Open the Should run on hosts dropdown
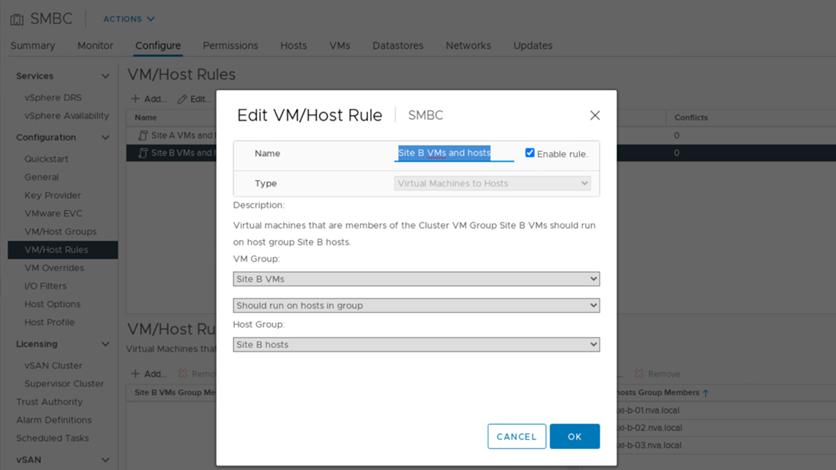 pos(416,305)
